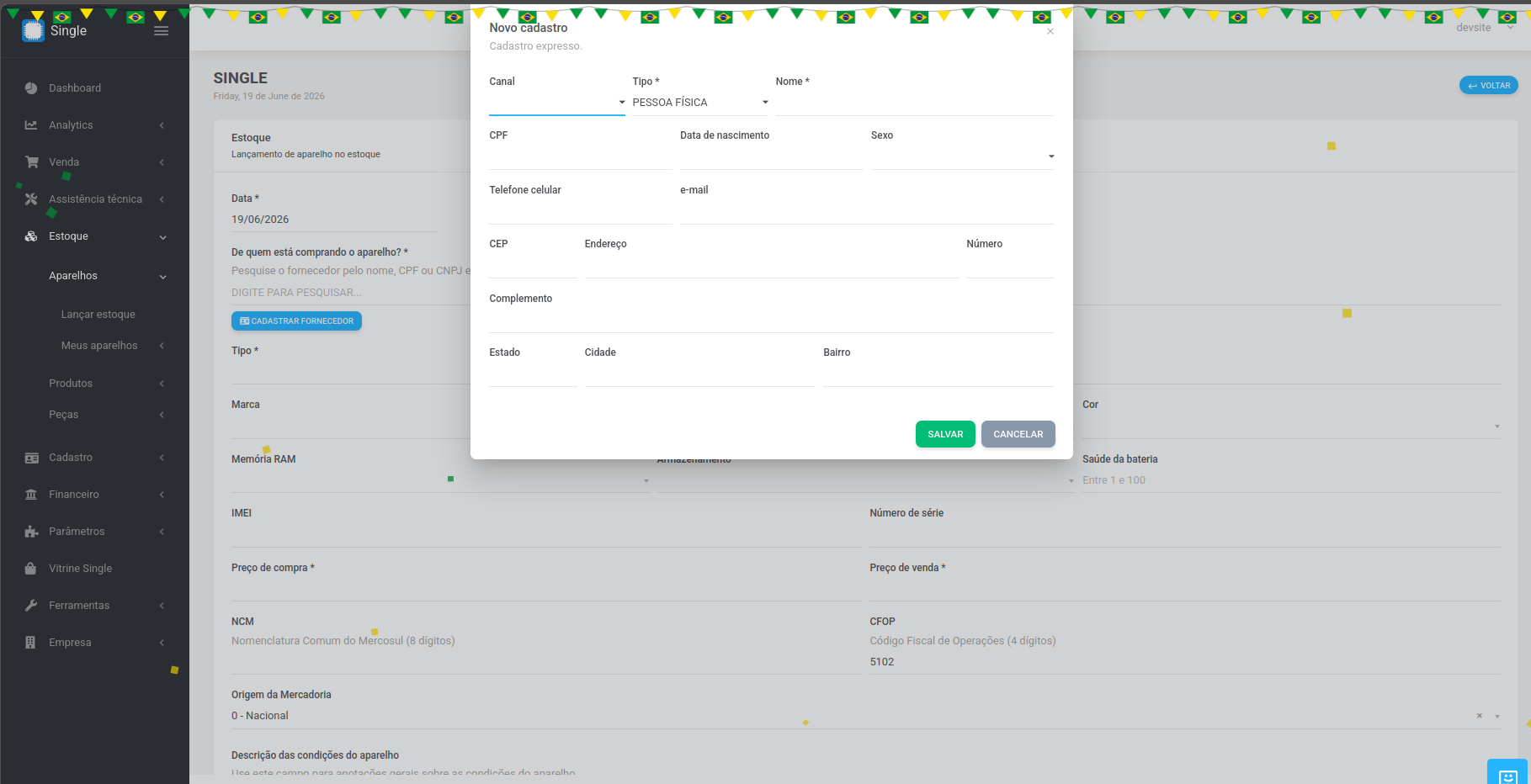This screenshot has width=1531, height=784.
Task: Click the Dashboard pie chart icon
Action: point(31,88)
